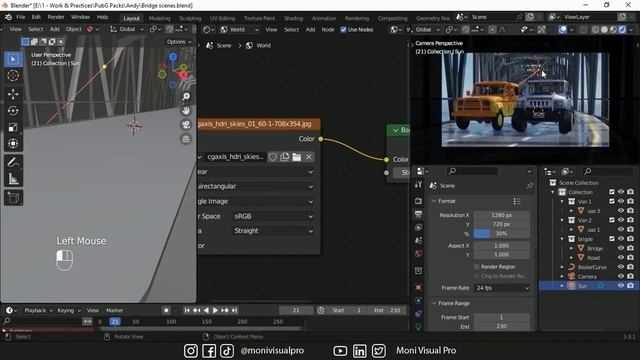Open Playback popover in timeline

[38, 311]
